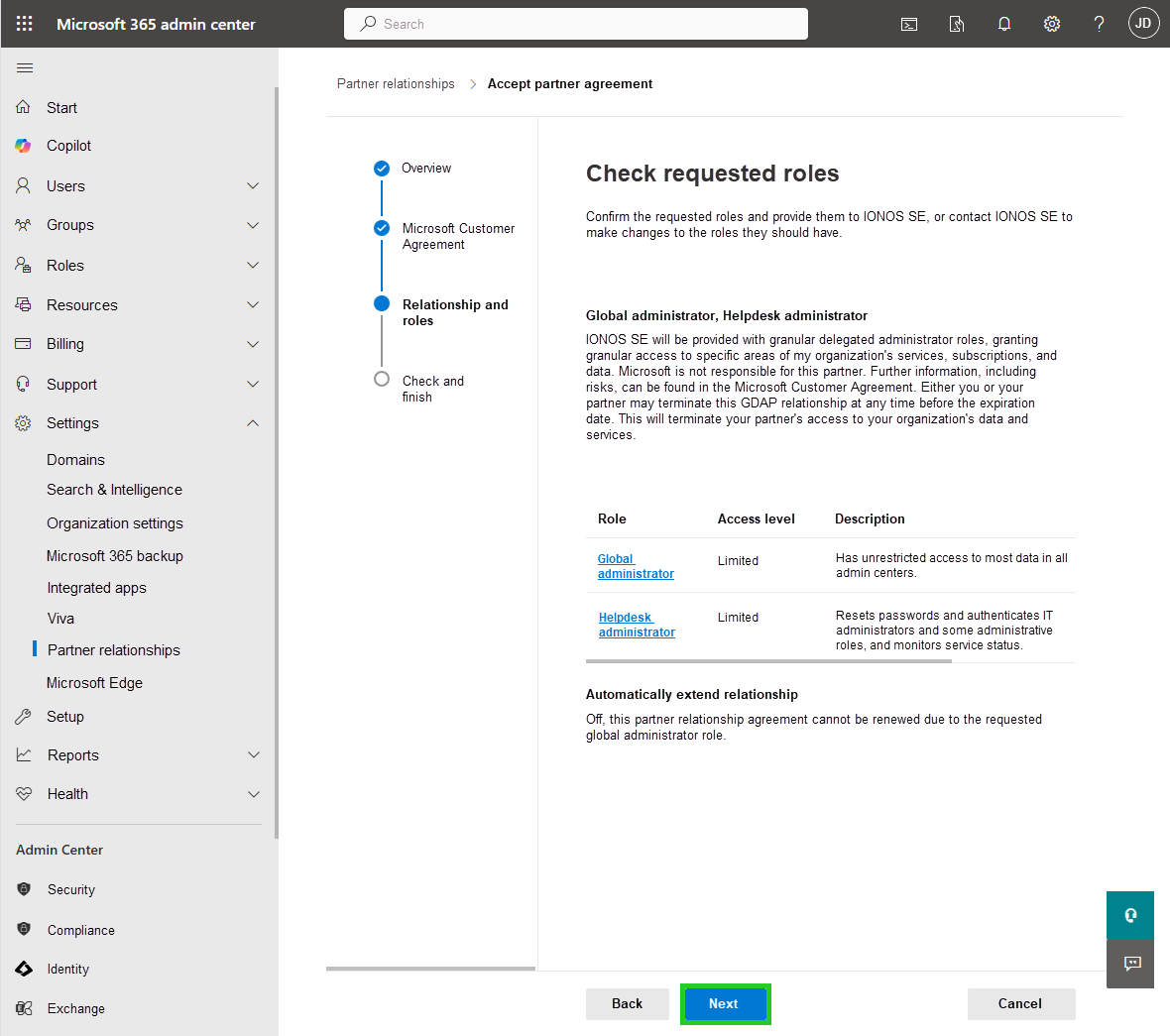Image resolution: width=1170 pixels, height=1036 pixels.
Task: Go to Organization settings
Action: point(114,522)
